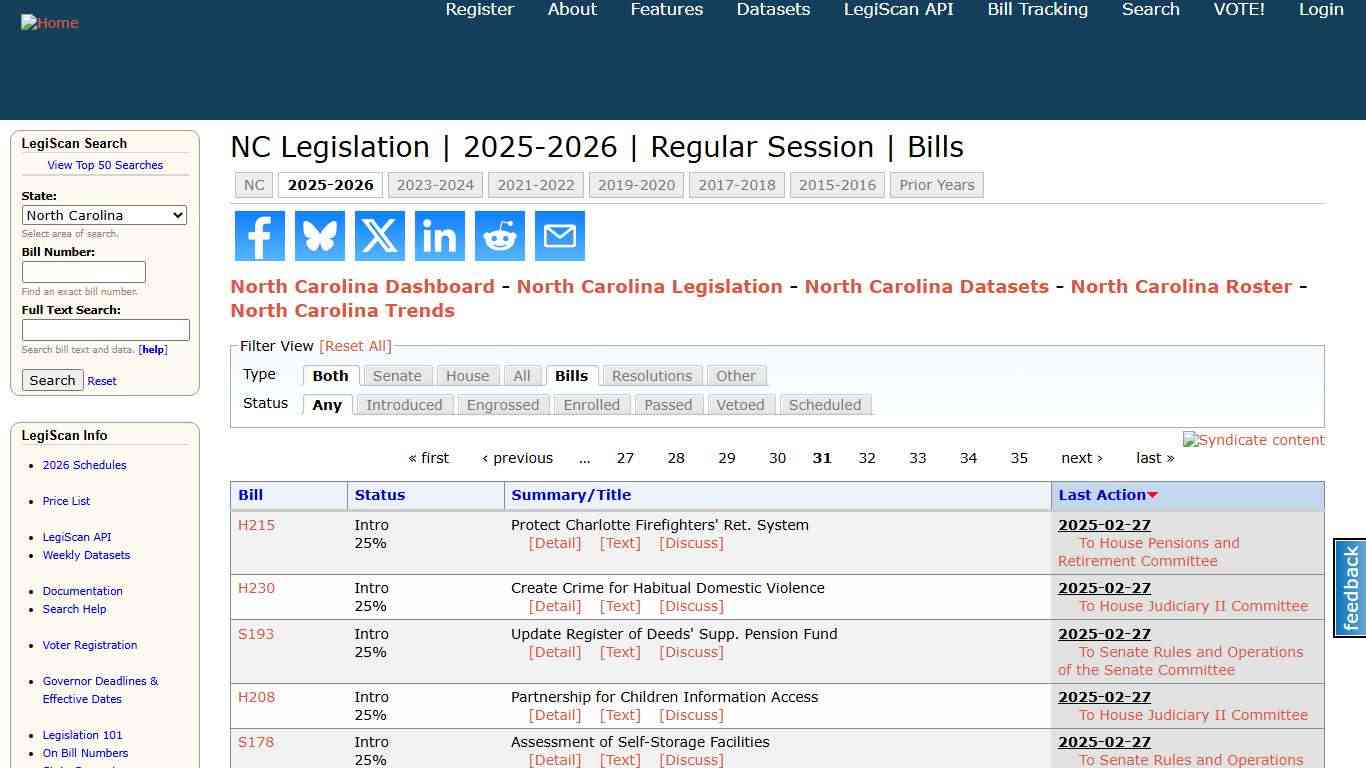Viewport: 1366px width, 768px height.
Task: Filter to Resolutions only
Action: coord(651,375)
